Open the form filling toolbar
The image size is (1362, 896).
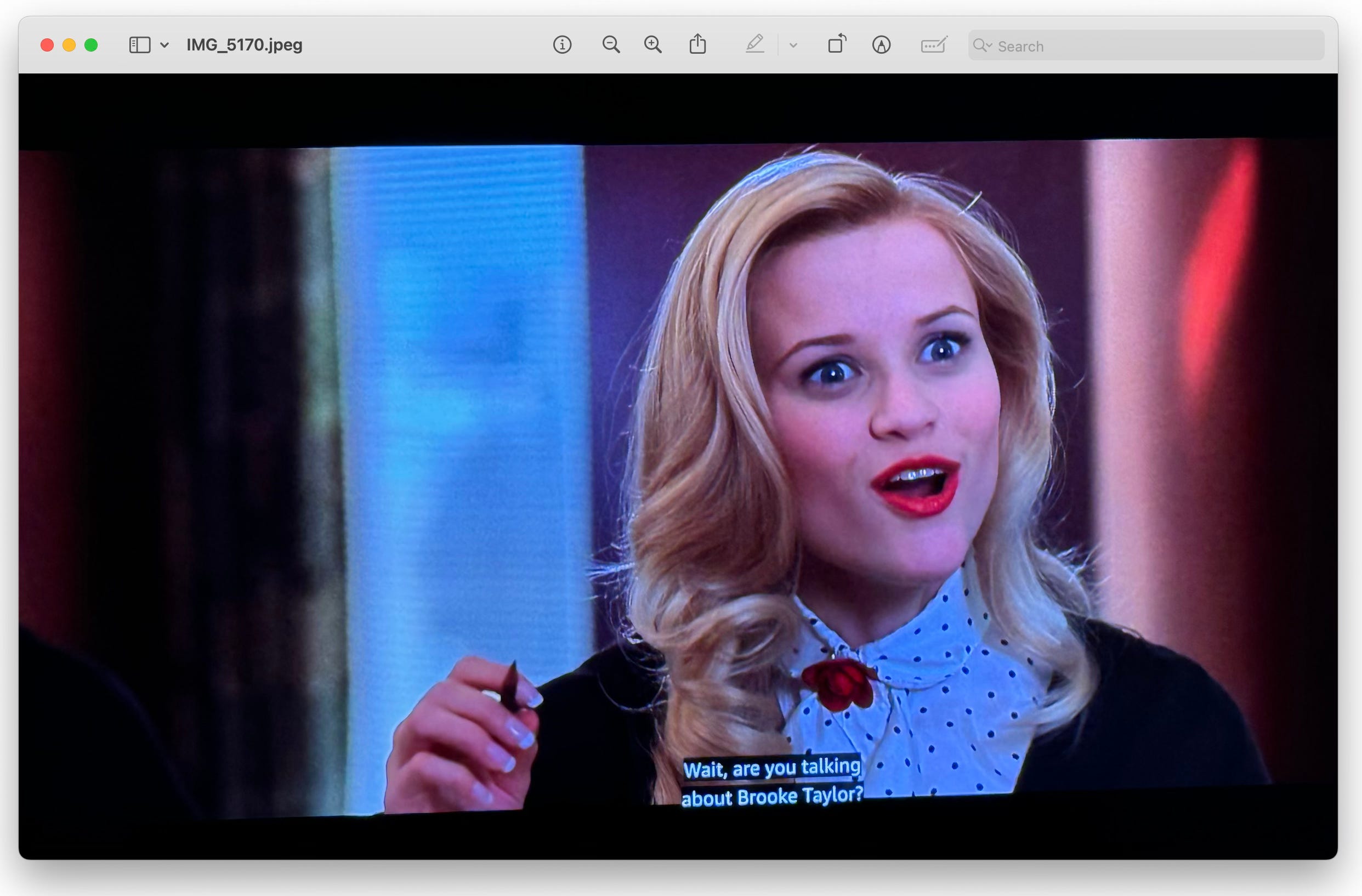934,44
